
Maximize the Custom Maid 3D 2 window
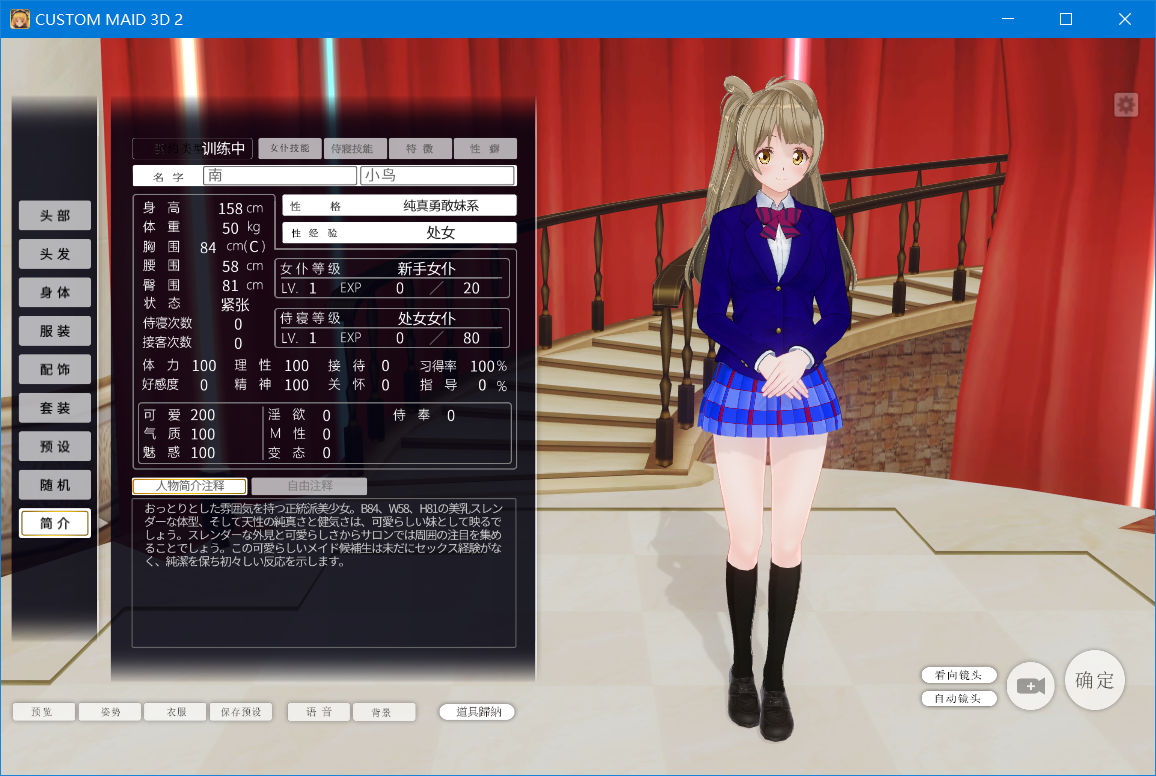(1066, 19)
